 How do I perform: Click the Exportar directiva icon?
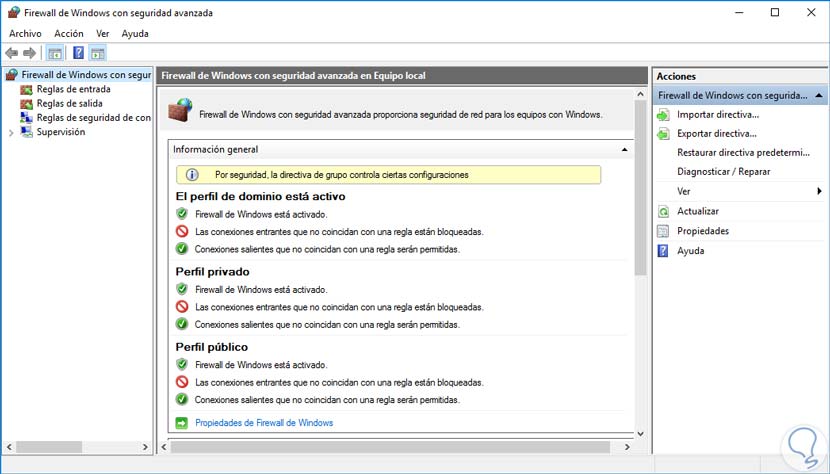663,133
